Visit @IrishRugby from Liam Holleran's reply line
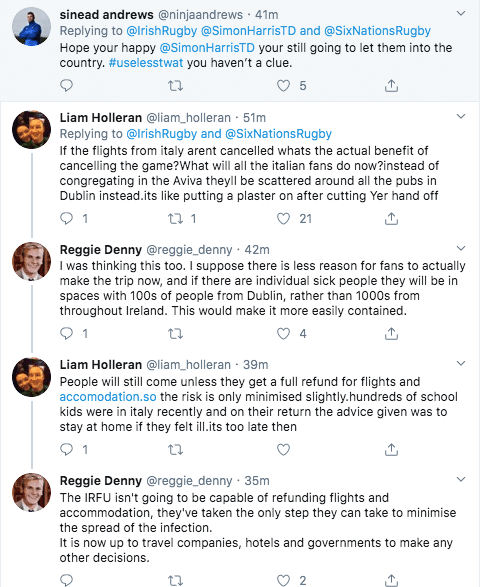Image resolution: width=486 pixels, height=587 pixels. [162, 134]
